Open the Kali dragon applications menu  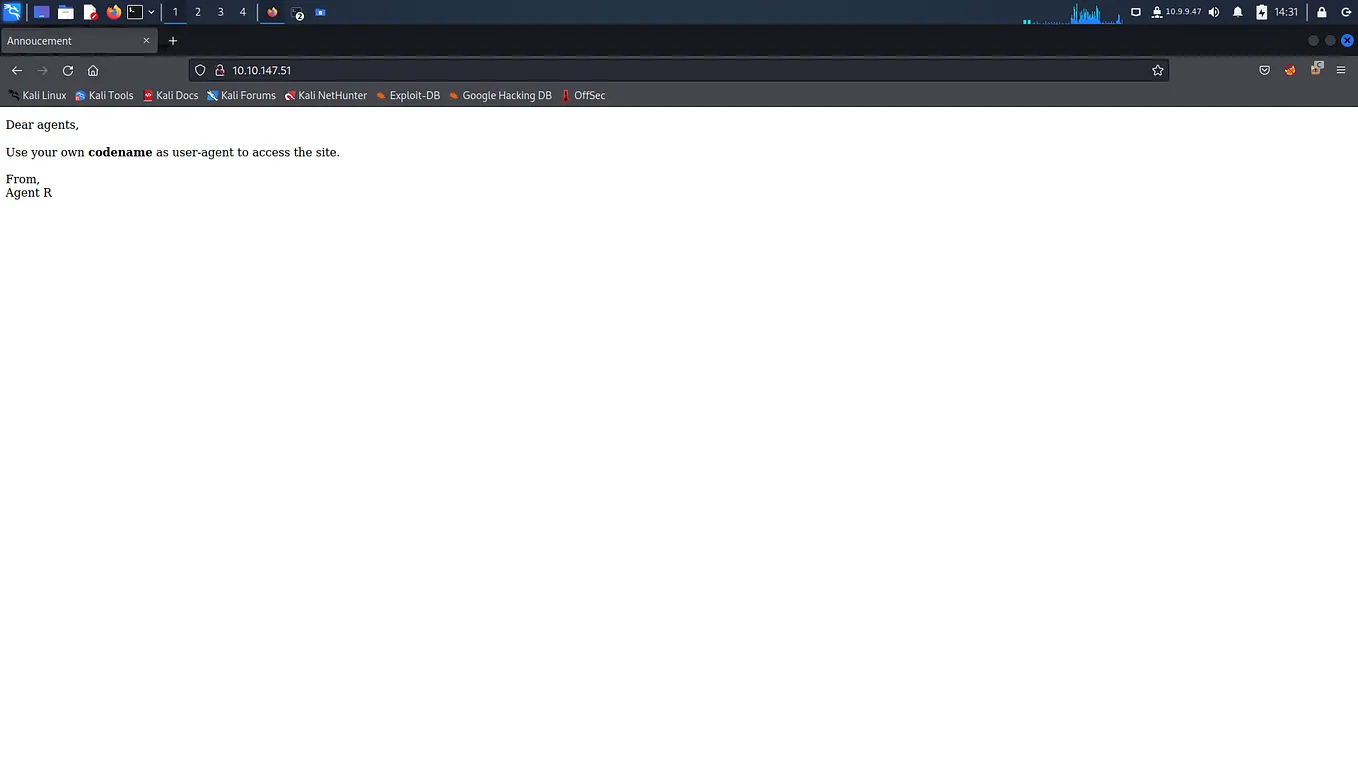point(11,11)
